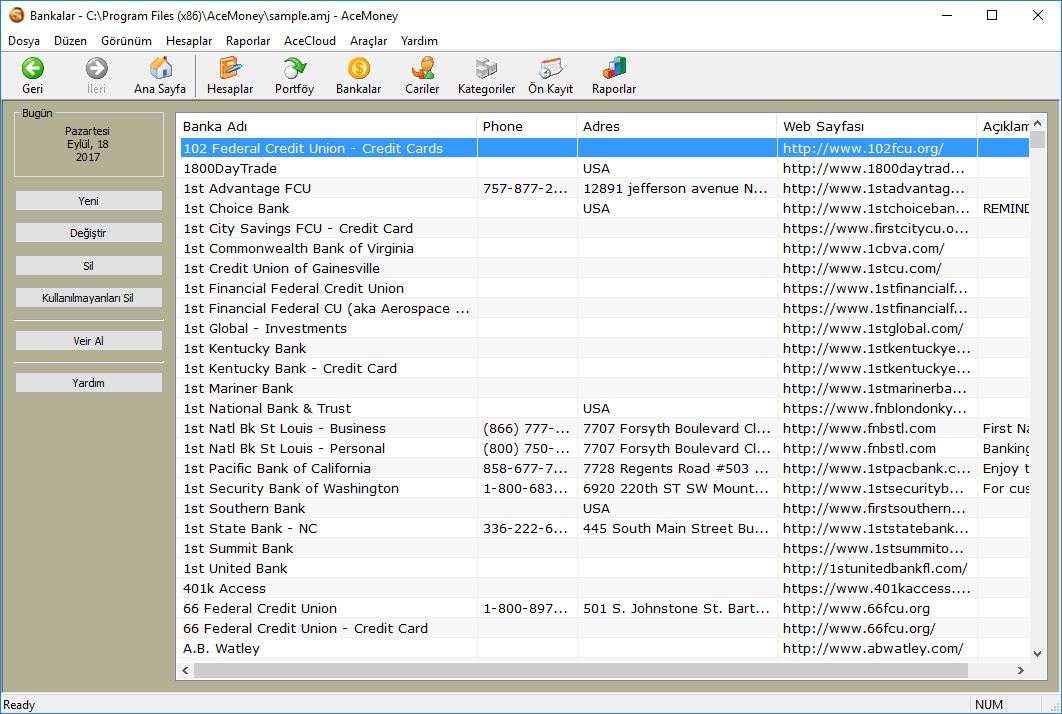Select the 1st Summit Bank row

point(604,548)
